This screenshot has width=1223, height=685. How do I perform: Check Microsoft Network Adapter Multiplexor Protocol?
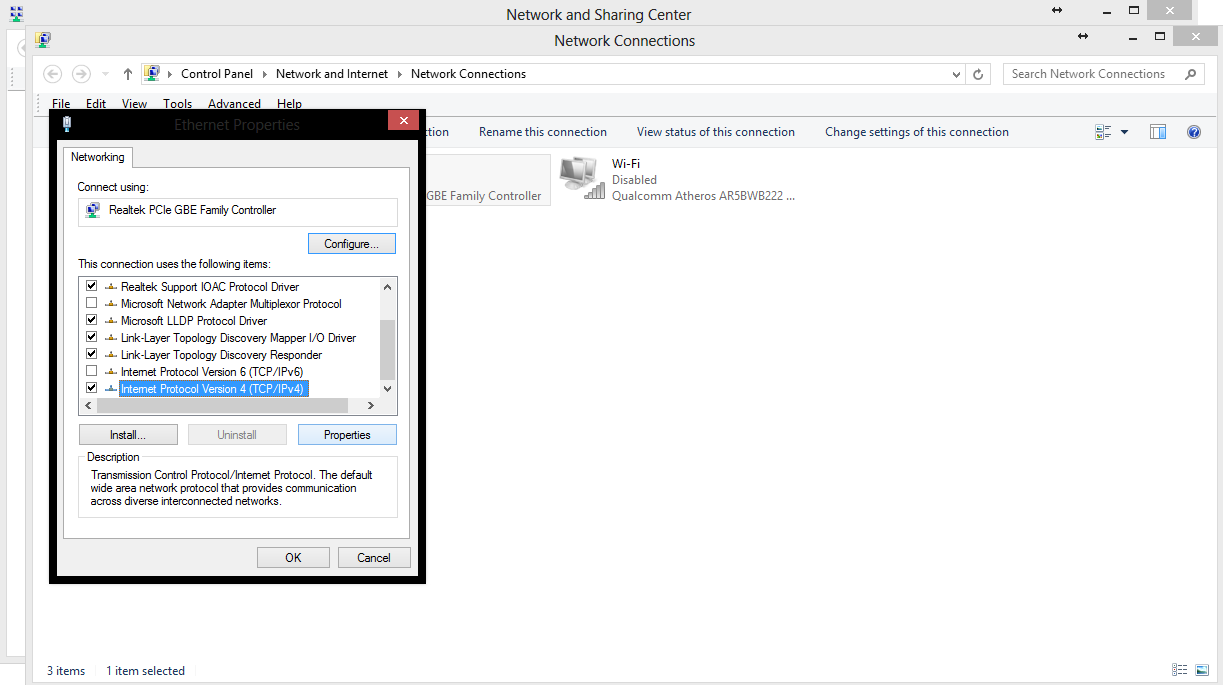pos(92,303)
